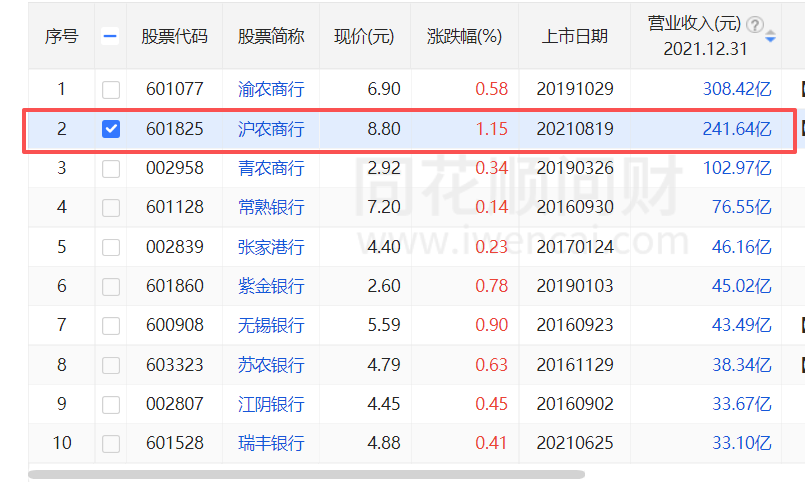Select stock code 601077
805x482 pixels.
[175, 89]
